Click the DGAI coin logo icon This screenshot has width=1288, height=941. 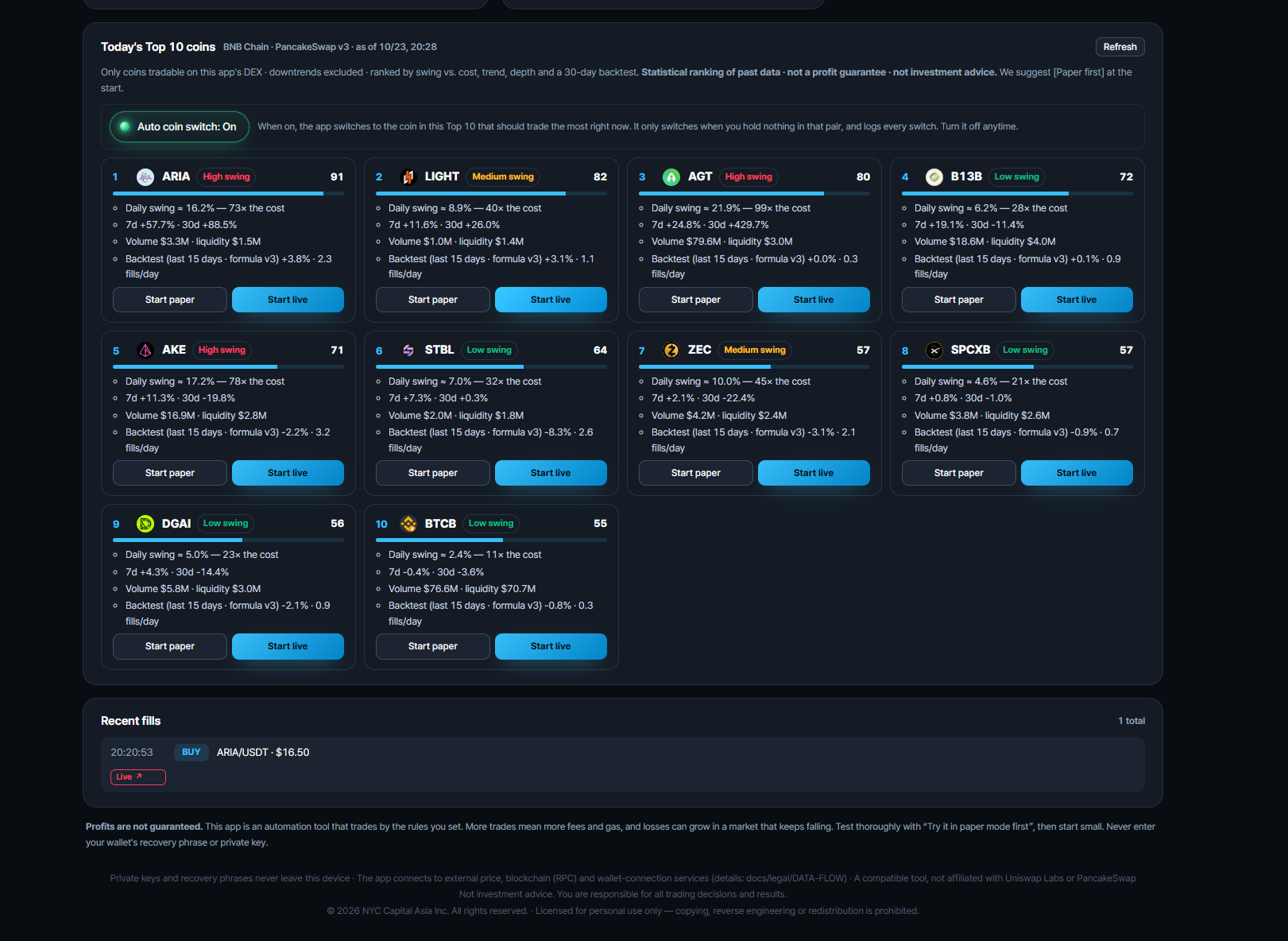point(145,523)
